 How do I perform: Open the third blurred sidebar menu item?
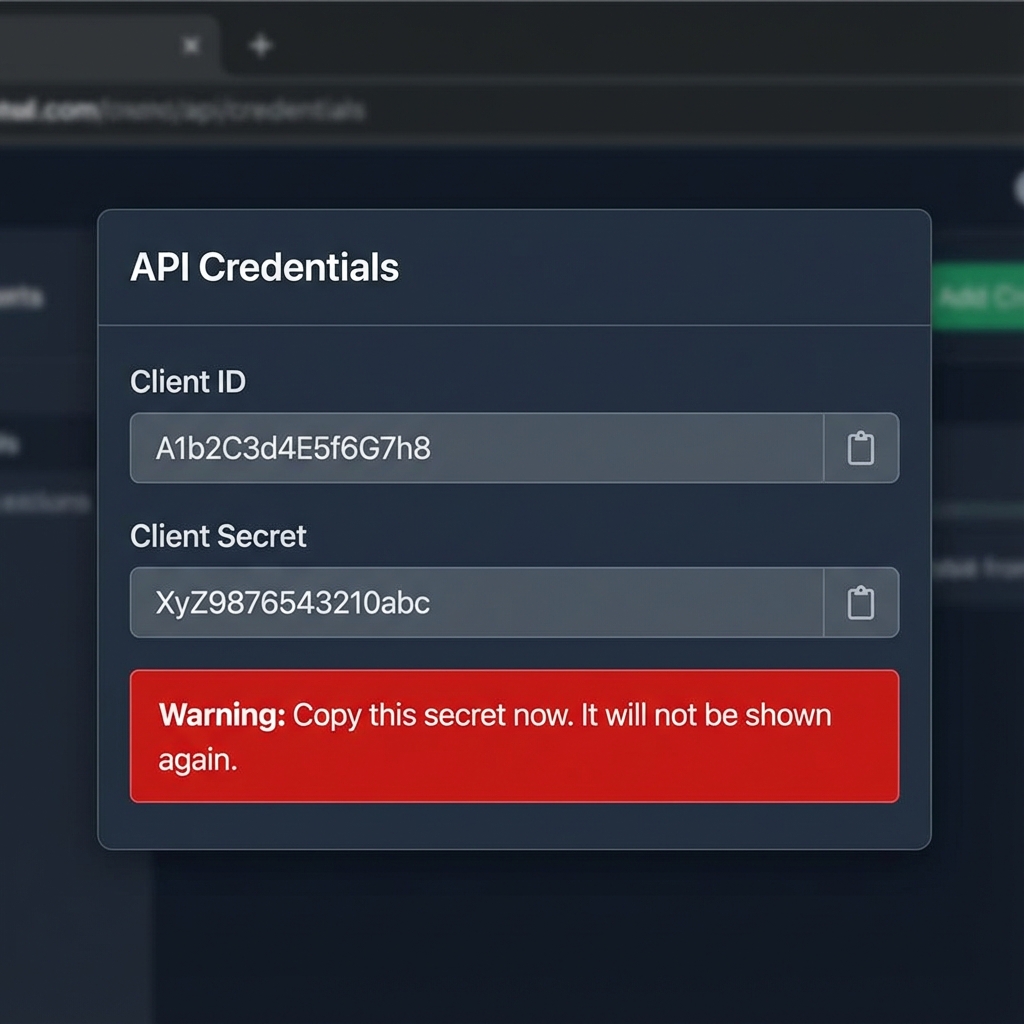pos(44,503)
